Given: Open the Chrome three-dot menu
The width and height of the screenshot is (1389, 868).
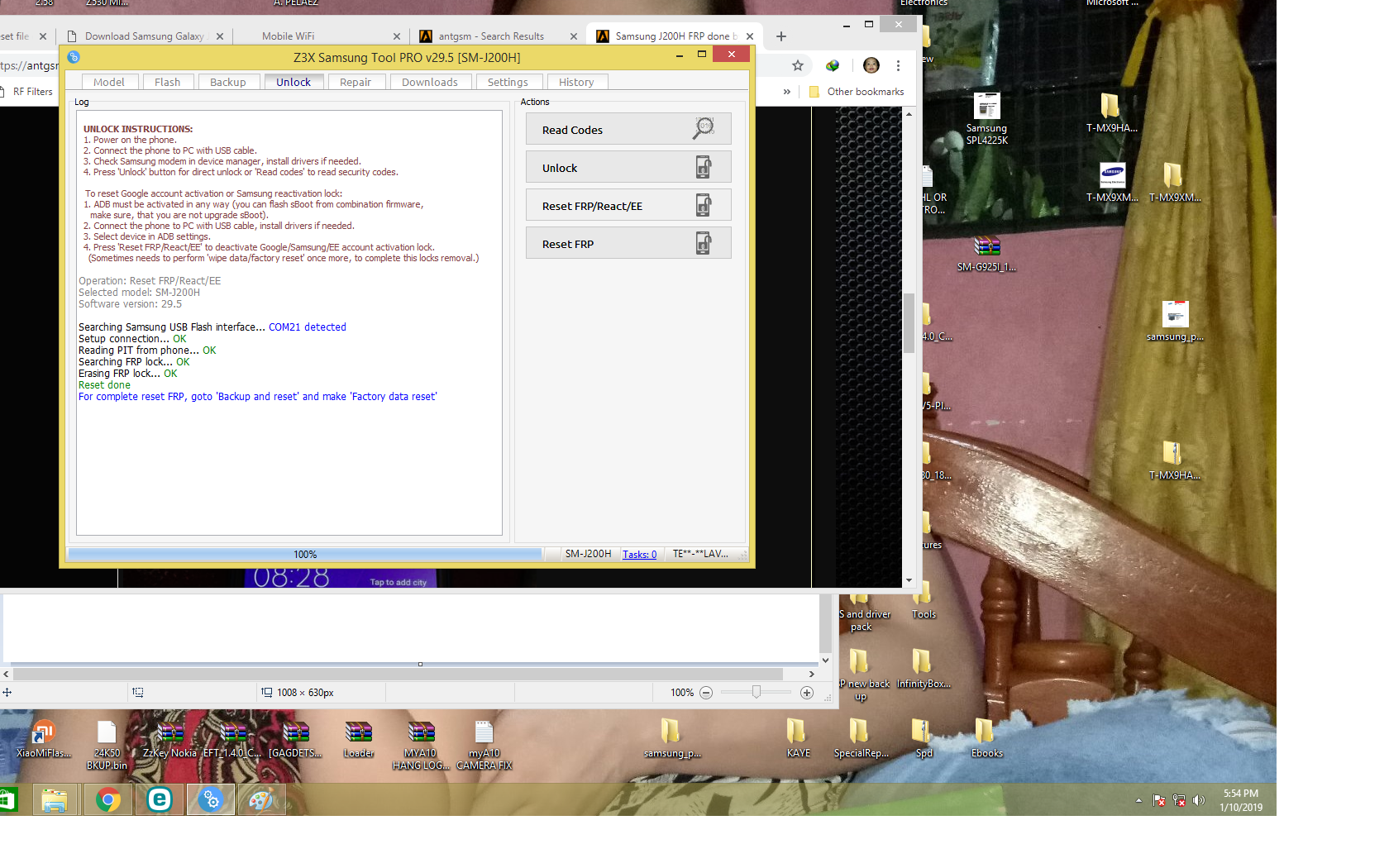Looking at the screenshot, I should point(898,65).
